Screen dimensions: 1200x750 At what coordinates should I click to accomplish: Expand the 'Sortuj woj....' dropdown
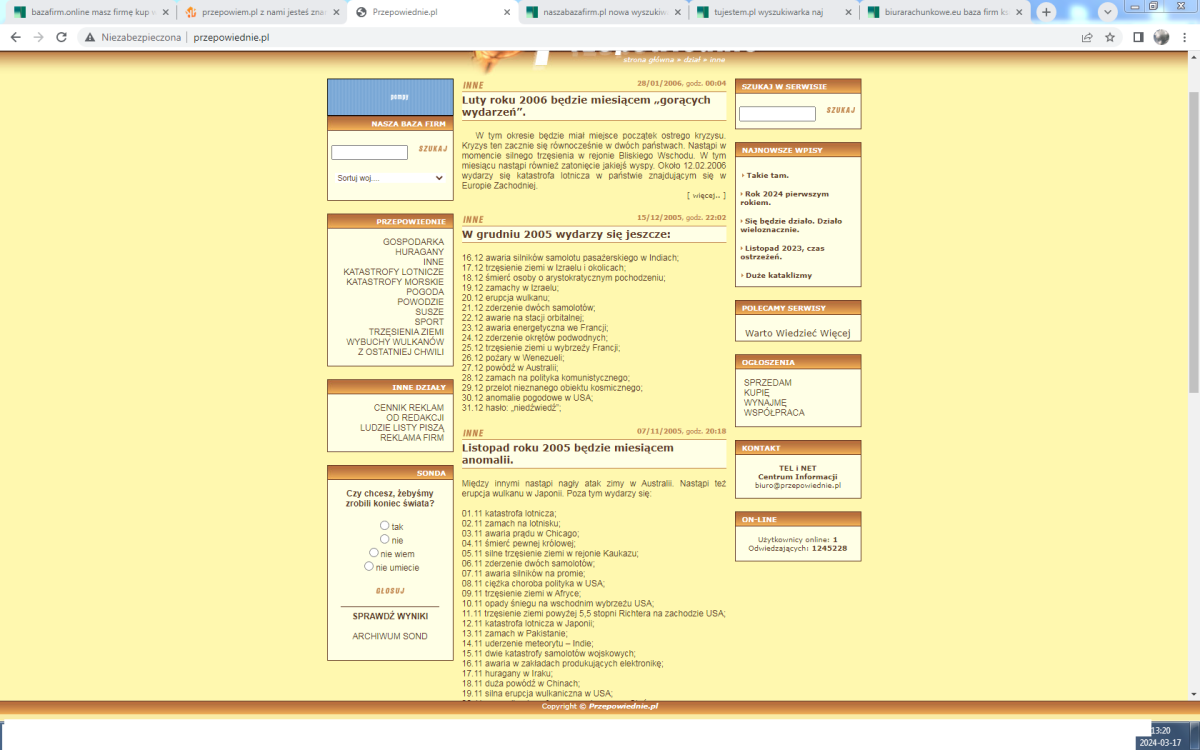tap(390, 178)
